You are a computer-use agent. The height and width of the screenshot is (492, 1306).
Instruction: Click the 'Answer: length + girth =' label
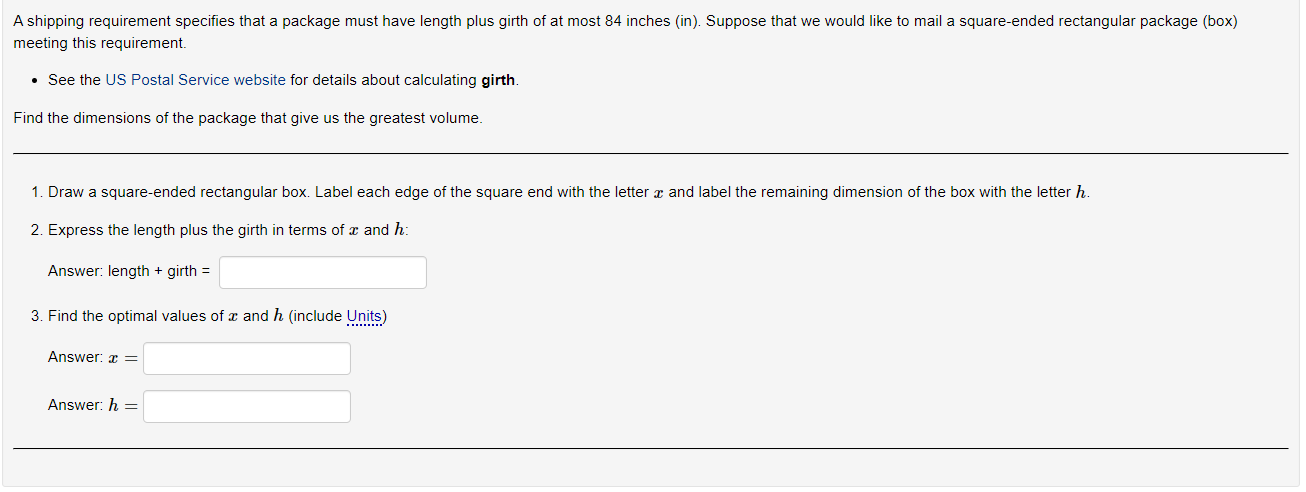coord(130,271)
